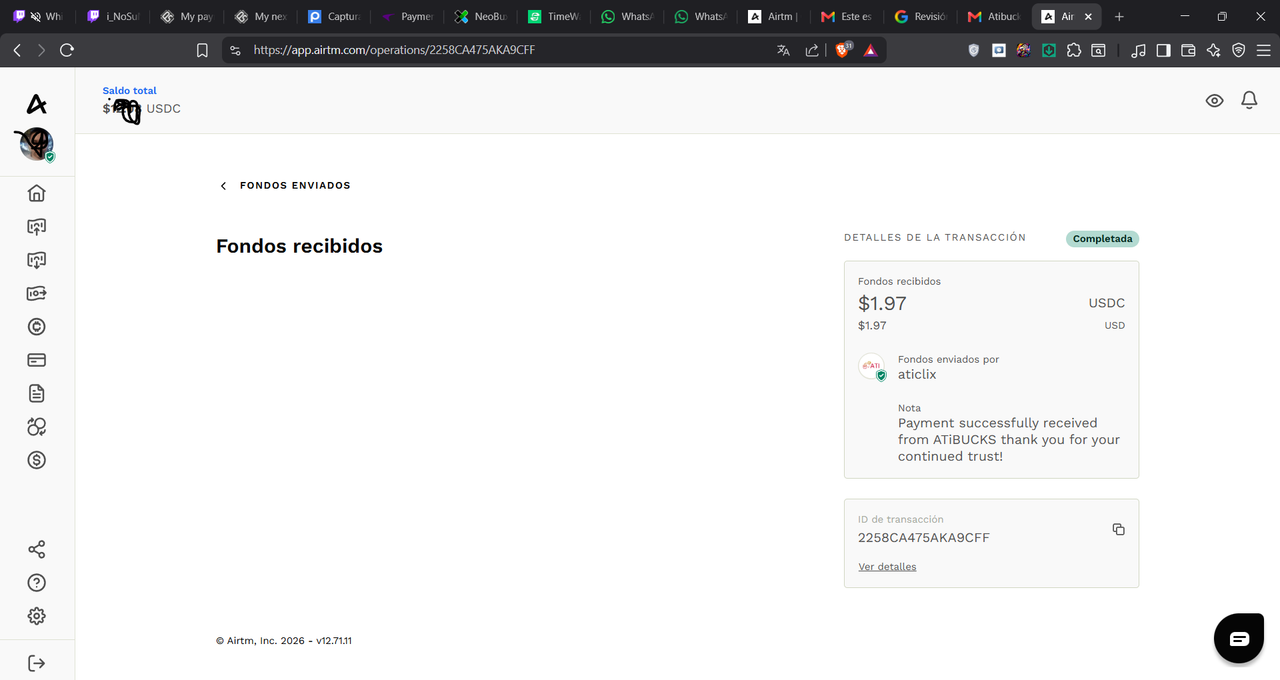This screenshot has width=1280, height=680.
Task: Switch to the TimeW tab
Action: [x=555, y=17]
